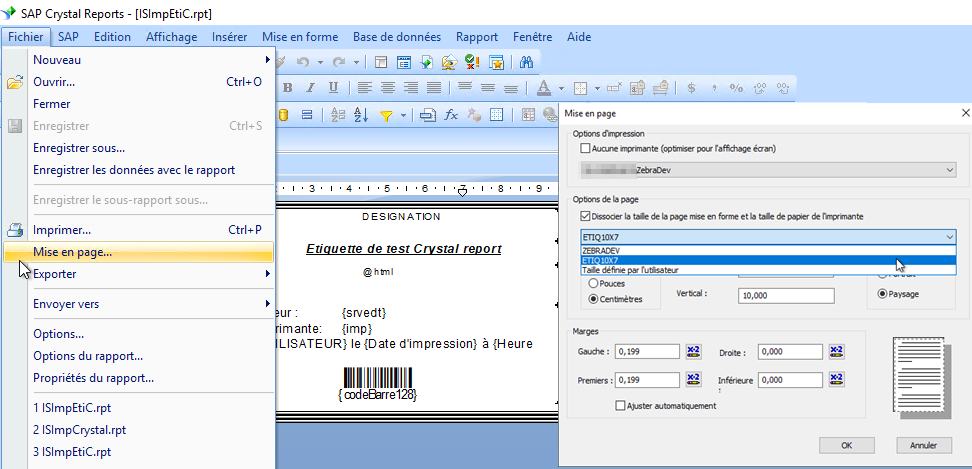This screenshot has height=469, width=972.
Task: Click the fx formula icon
Action: pyautogui.click(x=451, y=114)
